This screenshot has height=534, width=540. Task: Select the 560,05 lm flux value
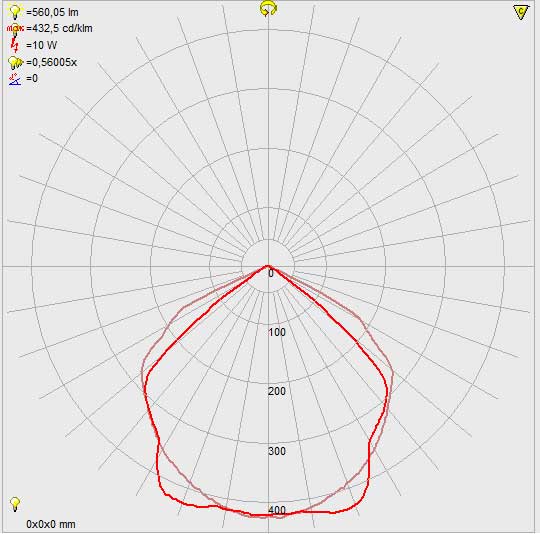point(52,12)
